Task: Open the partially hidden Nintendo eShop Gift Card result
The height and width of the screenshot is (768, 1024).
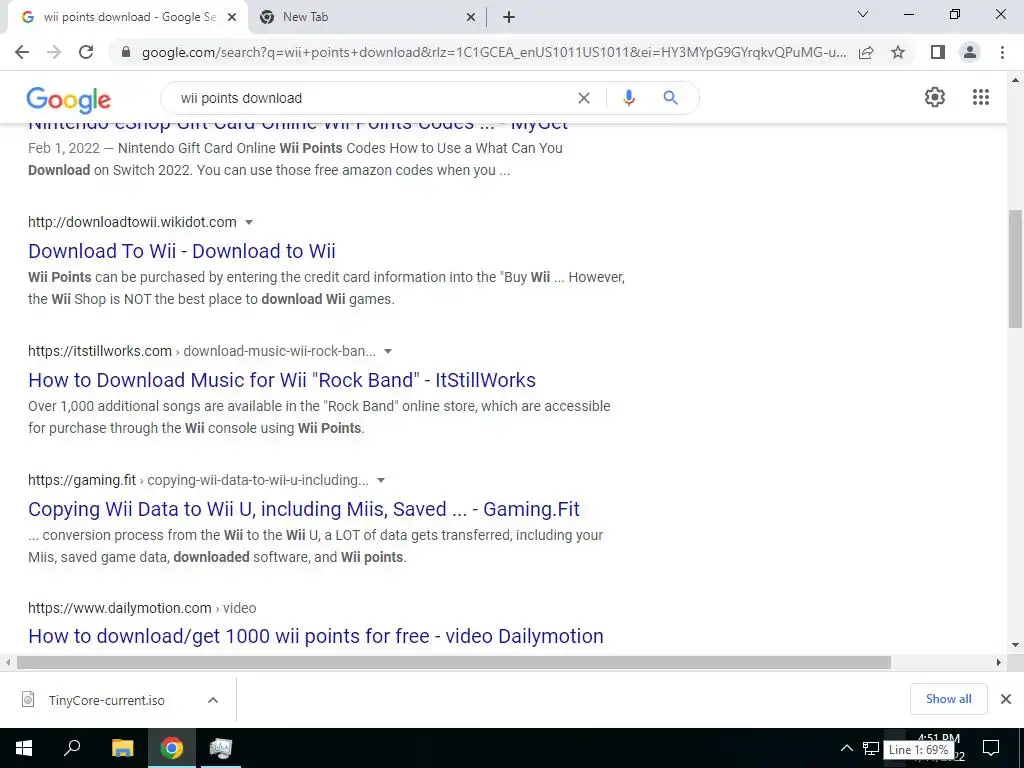Action: point(298,126)
